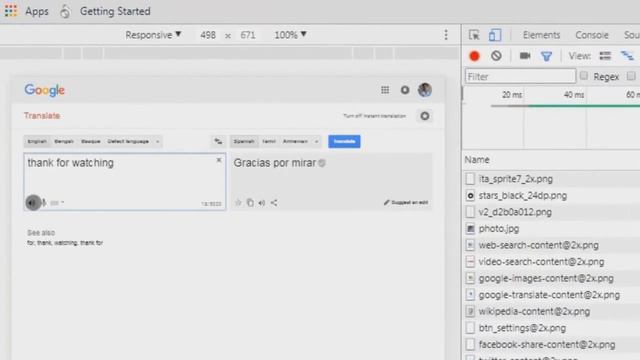Click the Translate heading link
The image size is (640, 360).
pos(42,116)
